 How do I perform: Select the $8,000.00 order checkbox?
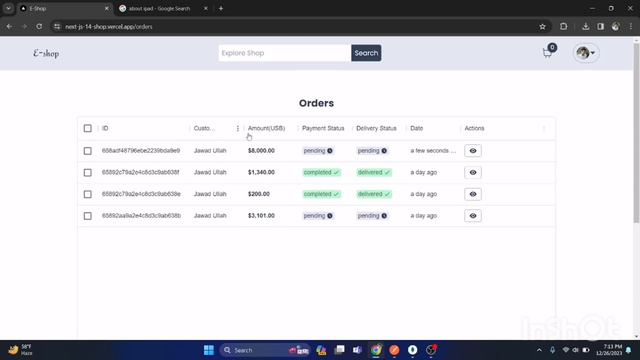pyautogui.click(x=87, y=151)
